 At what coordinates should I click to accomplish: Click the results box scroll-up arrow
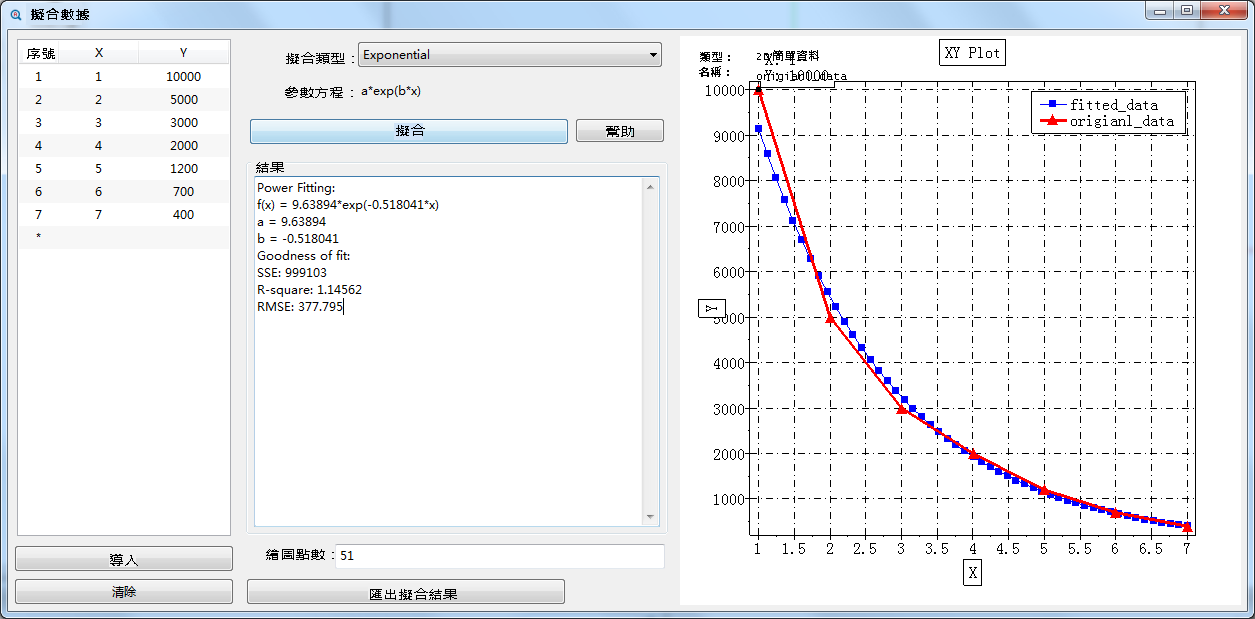coord(651,187)
